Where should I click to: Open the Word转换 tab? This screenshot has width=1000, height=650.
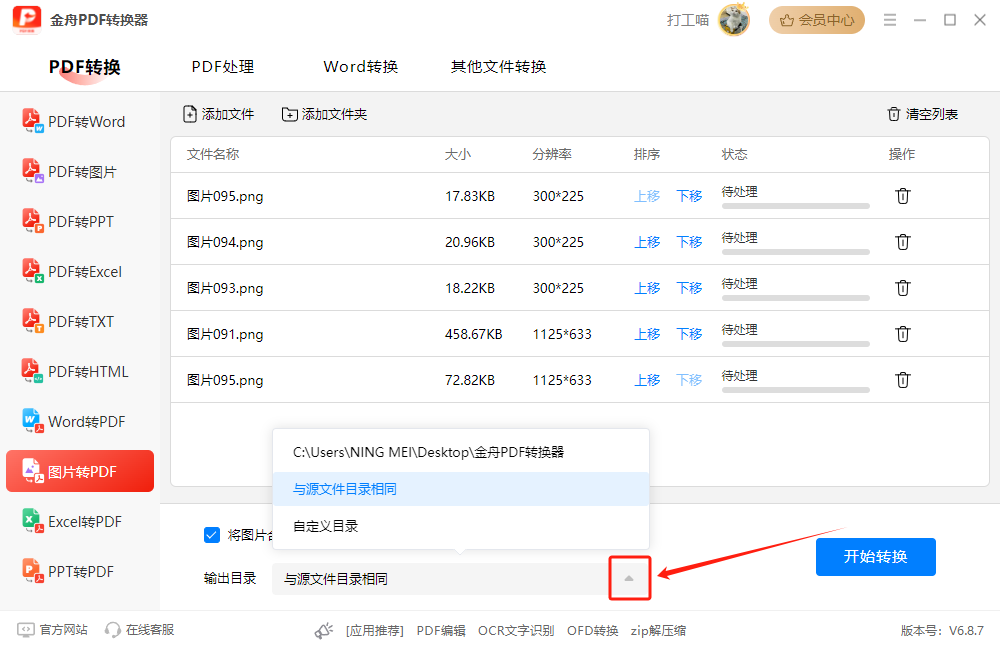[360, 66]
